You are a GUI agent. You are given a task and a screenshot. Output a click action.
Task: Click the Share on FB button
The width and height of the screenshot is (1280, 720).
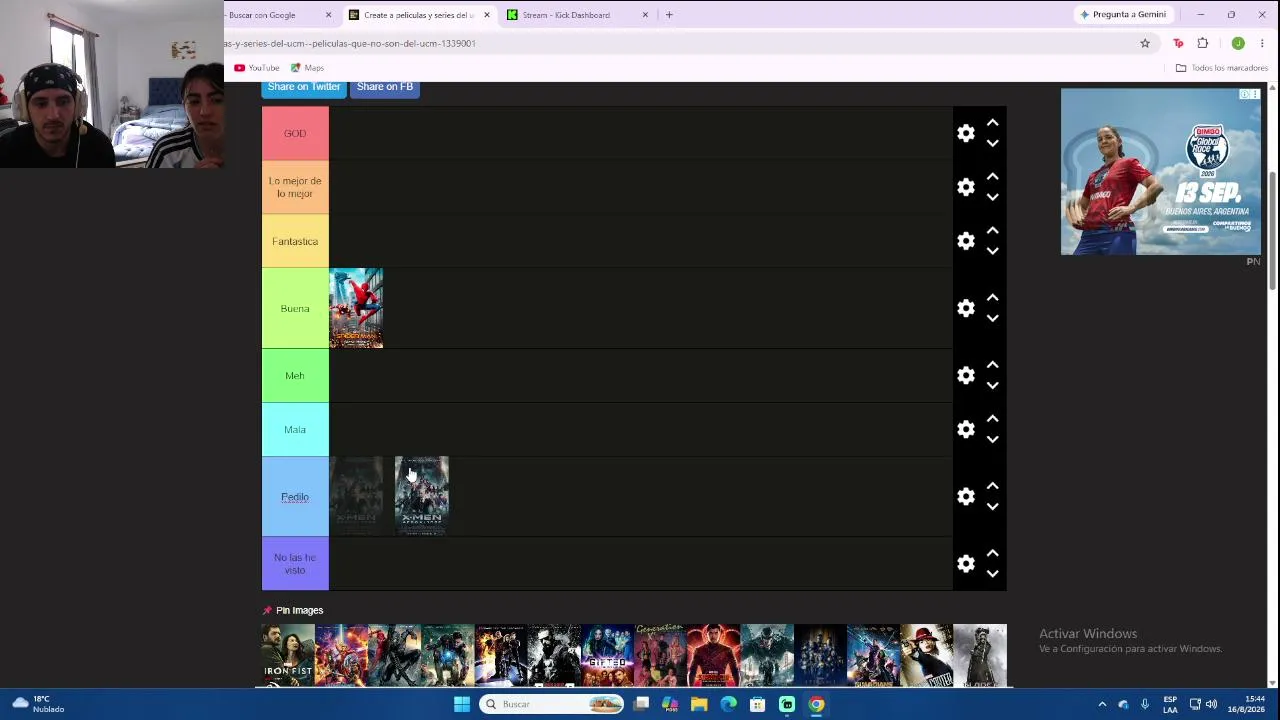385,87
